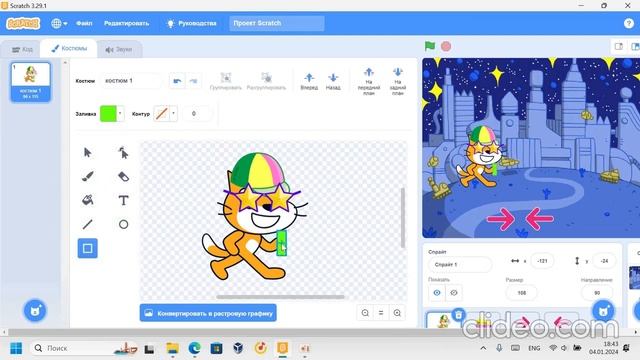
Task: Click the Redo arrow
Action: 193,81
